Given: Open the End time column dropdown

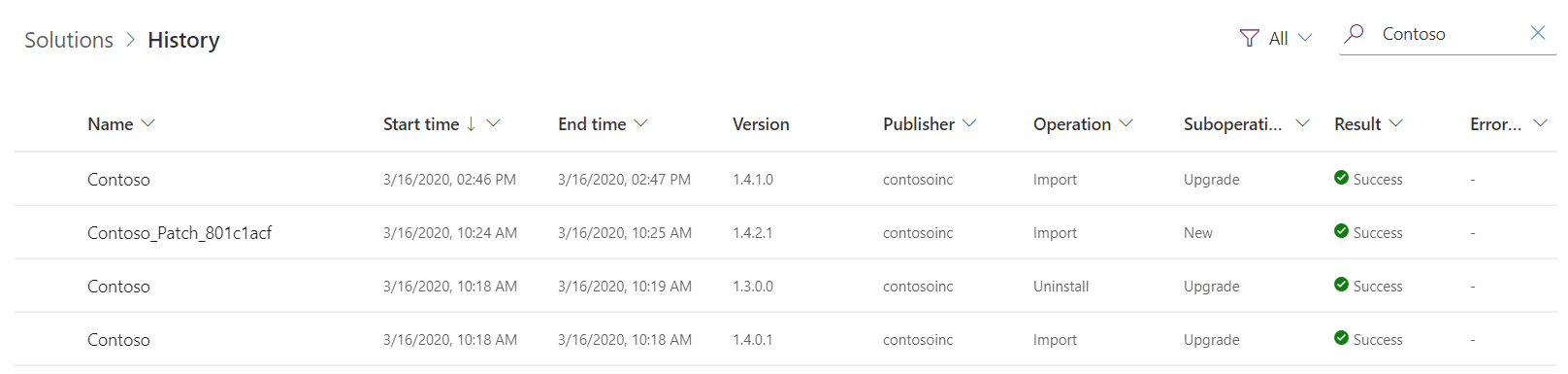Looking at the screenshot, I should coord(640,123).
